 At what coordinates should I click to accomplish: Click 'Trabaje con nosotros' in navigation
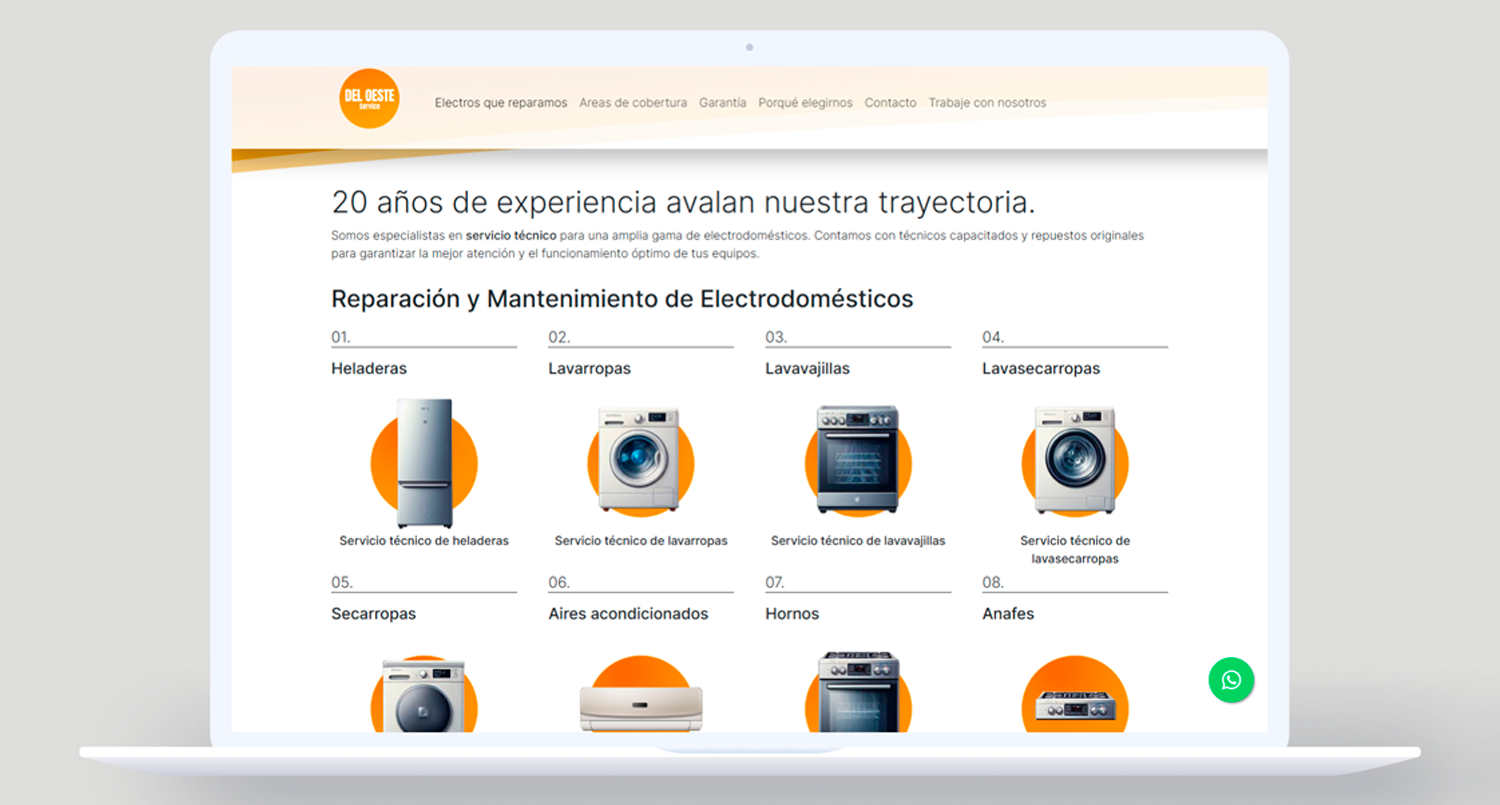click(x=987, y=103)
